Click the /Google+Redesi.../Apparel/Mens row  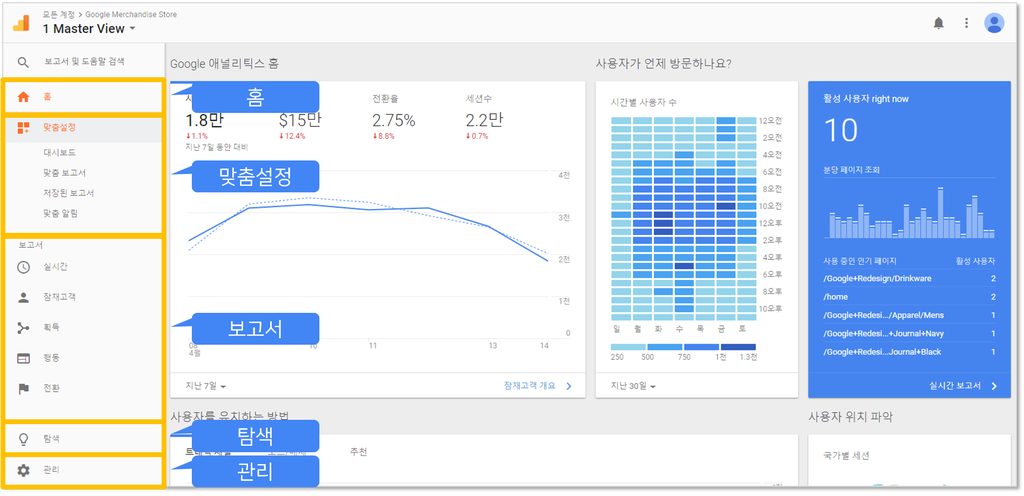[x=909, y=315]
